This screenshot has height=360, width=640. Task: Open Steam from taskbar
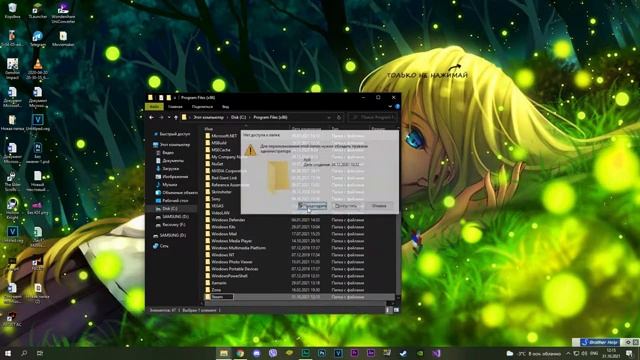click(403, 353)
